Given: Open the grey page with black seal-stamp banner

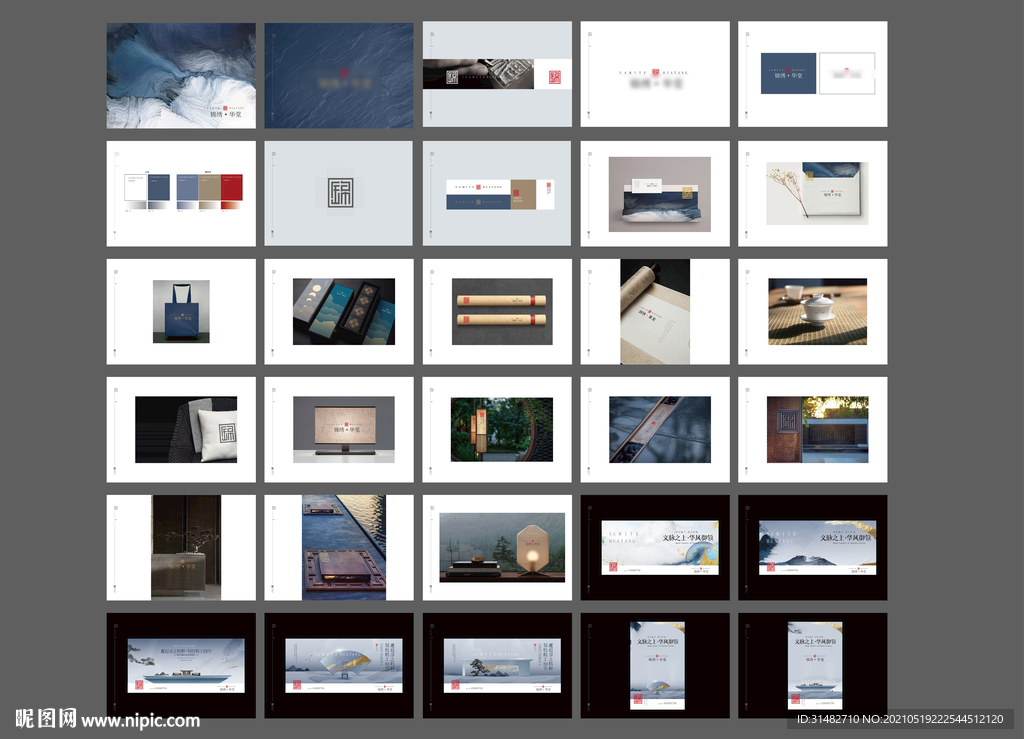Looking at the screenshot, I should click(x=497, y=74).
